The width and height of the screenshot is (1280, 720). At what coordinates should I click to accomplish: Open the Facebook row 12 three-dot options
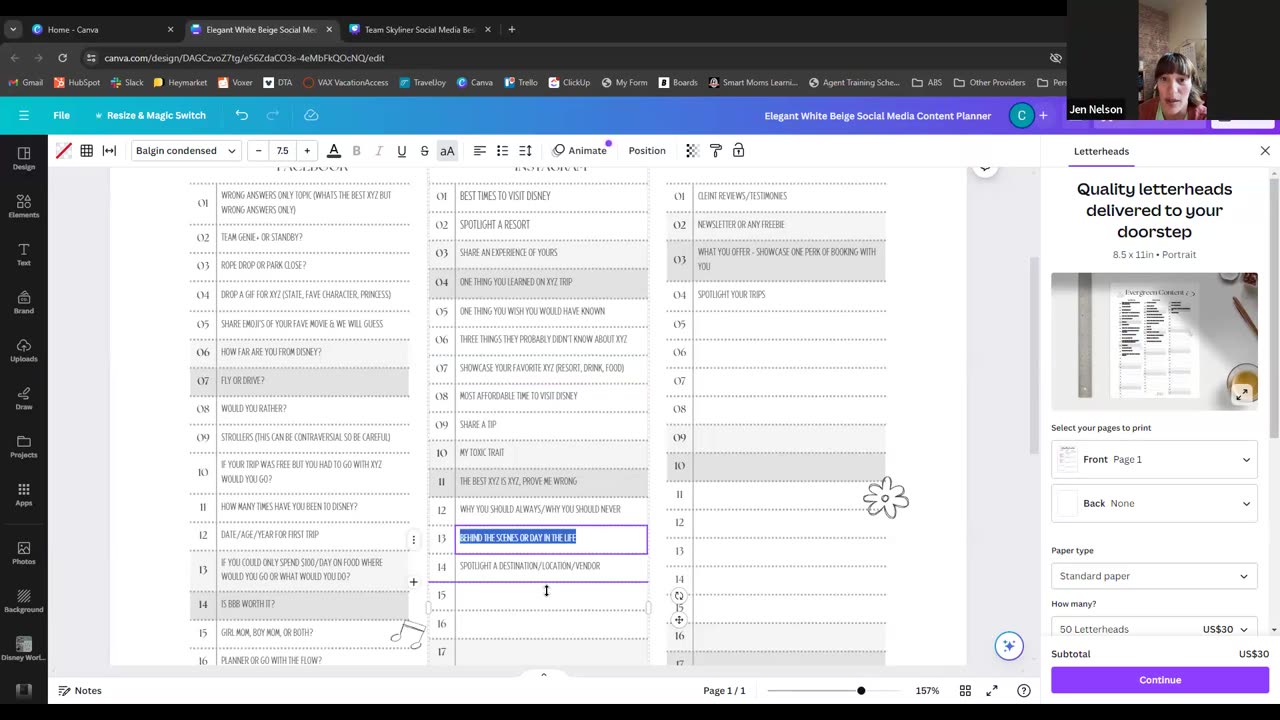413,539
